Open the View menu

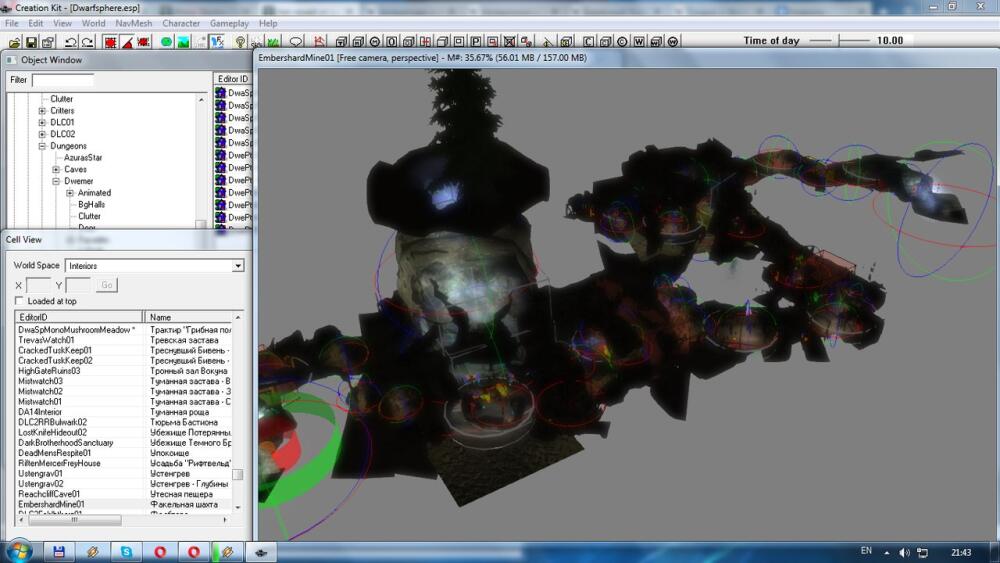pos(62,23)
